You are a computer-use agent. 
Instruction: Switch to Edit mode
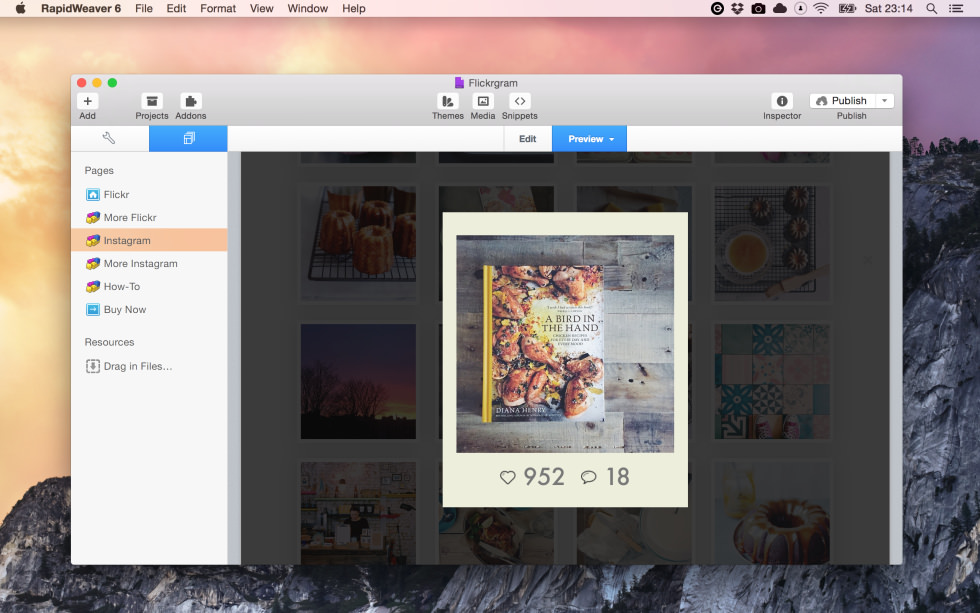click(x=528, y=139)
